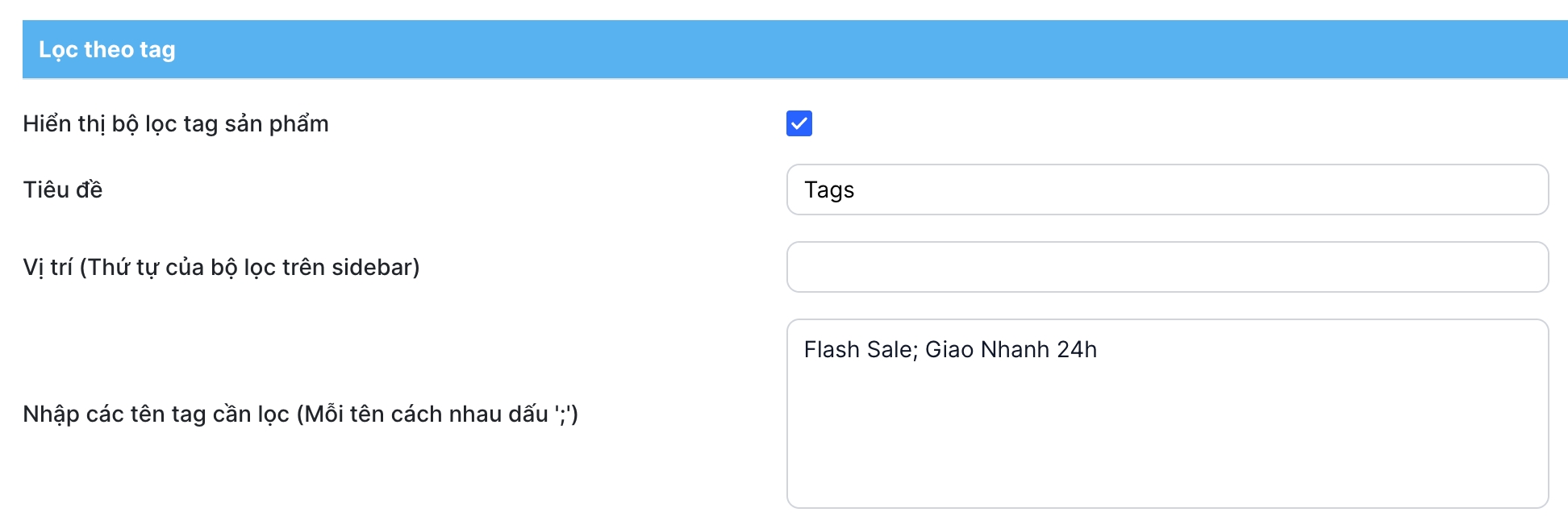1568x529 pixels.
Task: Click the word "theo" in the section header
Action: (109, 50)
